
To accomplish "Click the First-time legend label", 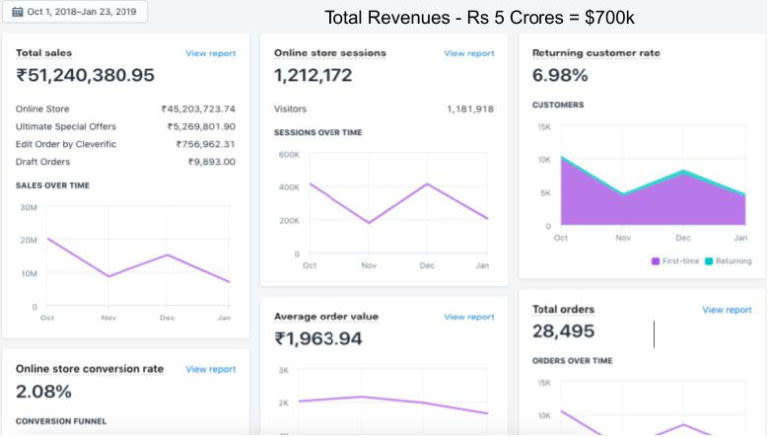I will (680, 261).
